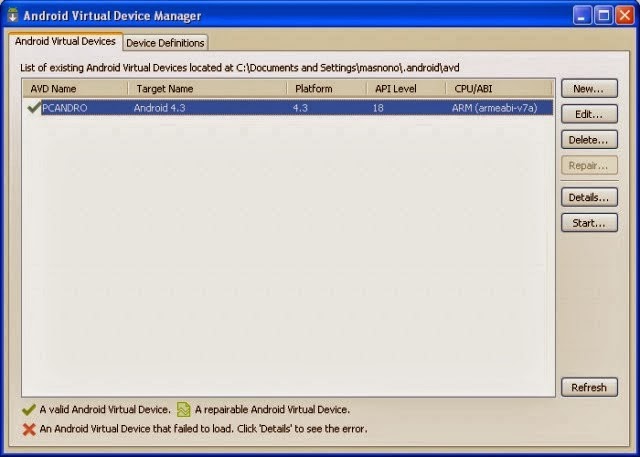Click the ARM (armeabi-v7a) cell

pos(494,108)
